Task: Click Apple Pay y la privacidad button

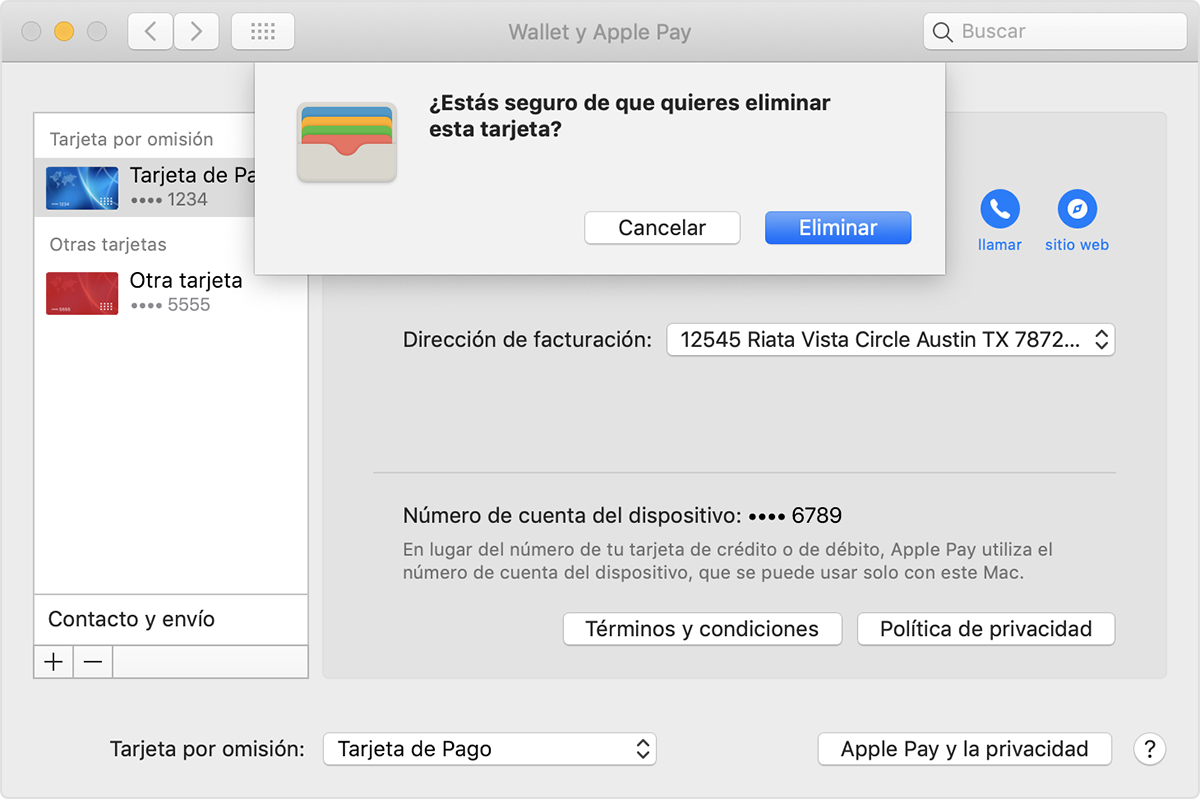Action: [x=965, y=749]
